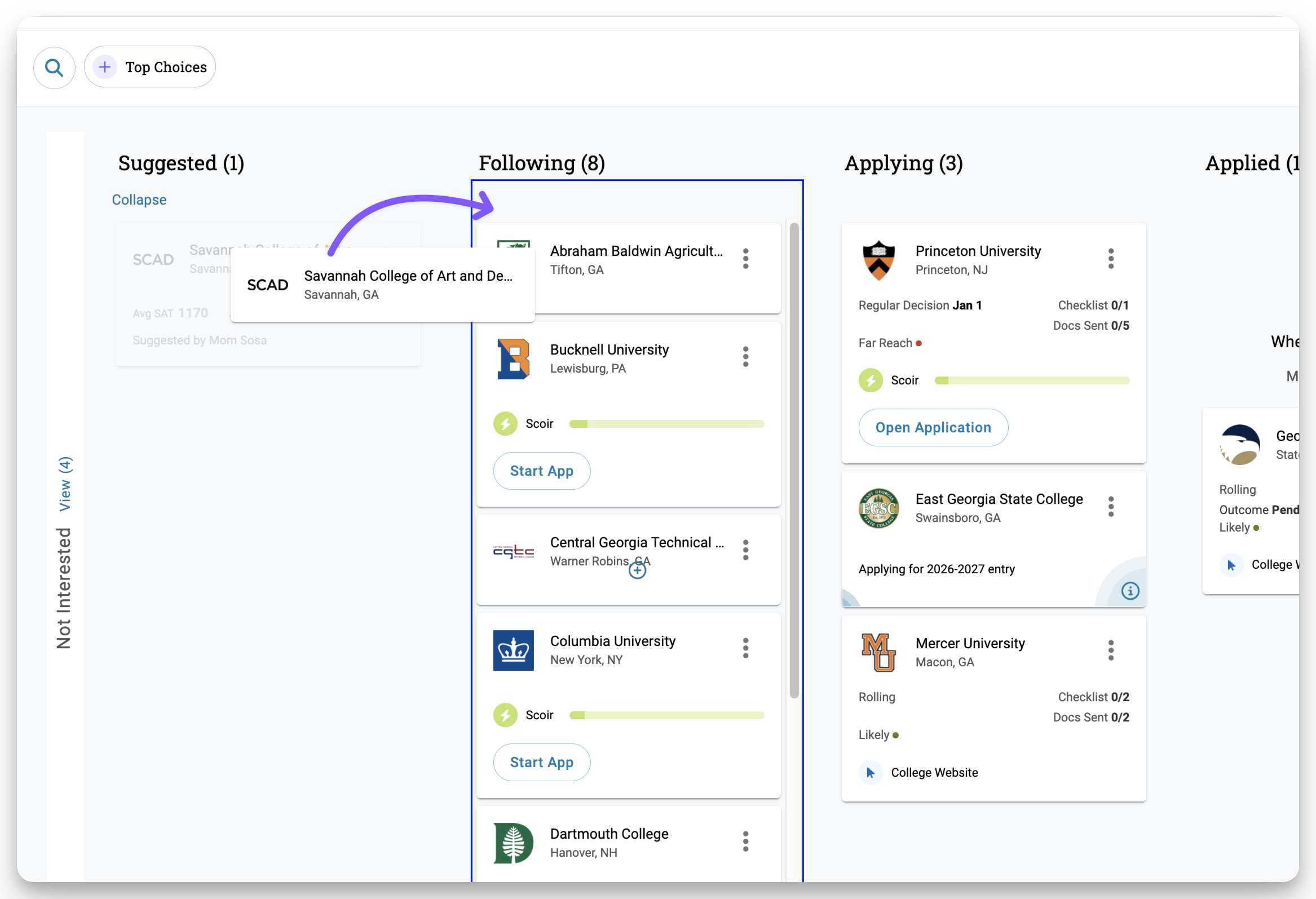Click the Columbia University crown logo
Image resolution: width=1316 pixels, height=899 pixels.
coord(513,650)
